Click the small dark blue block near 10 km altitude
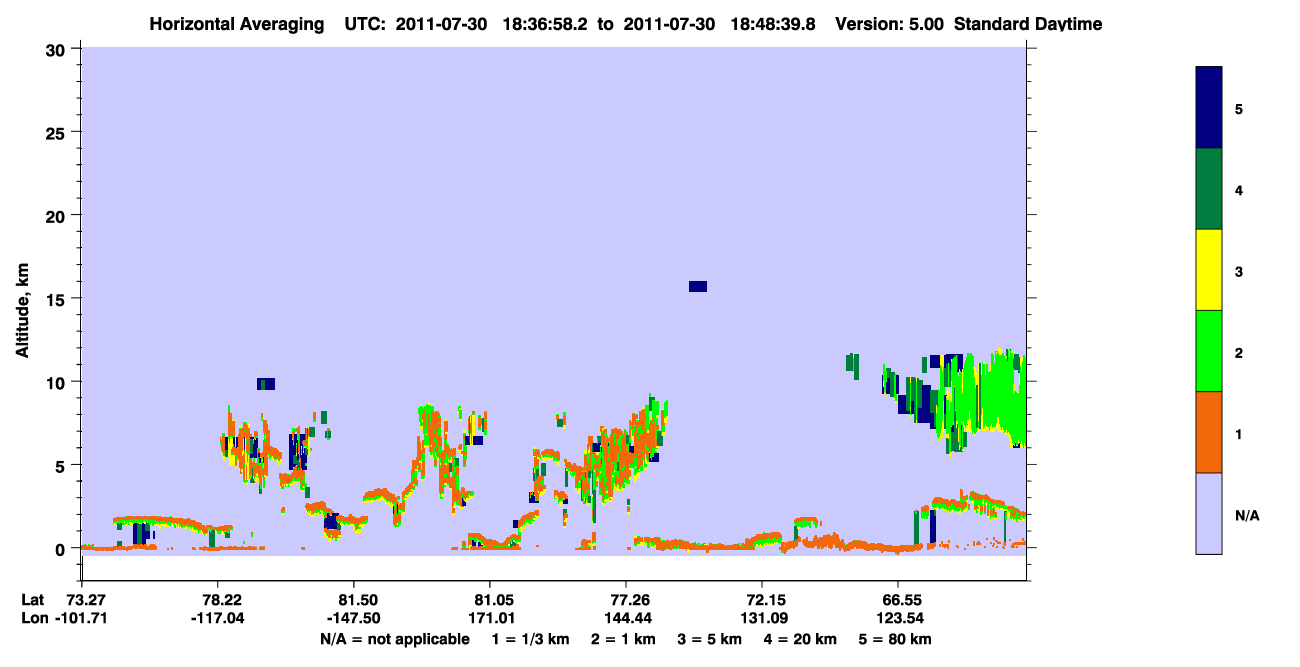Screen dimensions: 1300x667 (x=266, y=384)
